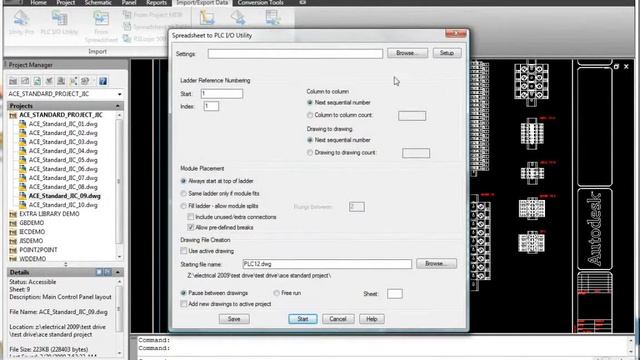The height and width of the screenshot is (360, 640).
Task: Click the fifth Project Manager toolbar icon
Action: pyautogui.click(x=61, y=81)
